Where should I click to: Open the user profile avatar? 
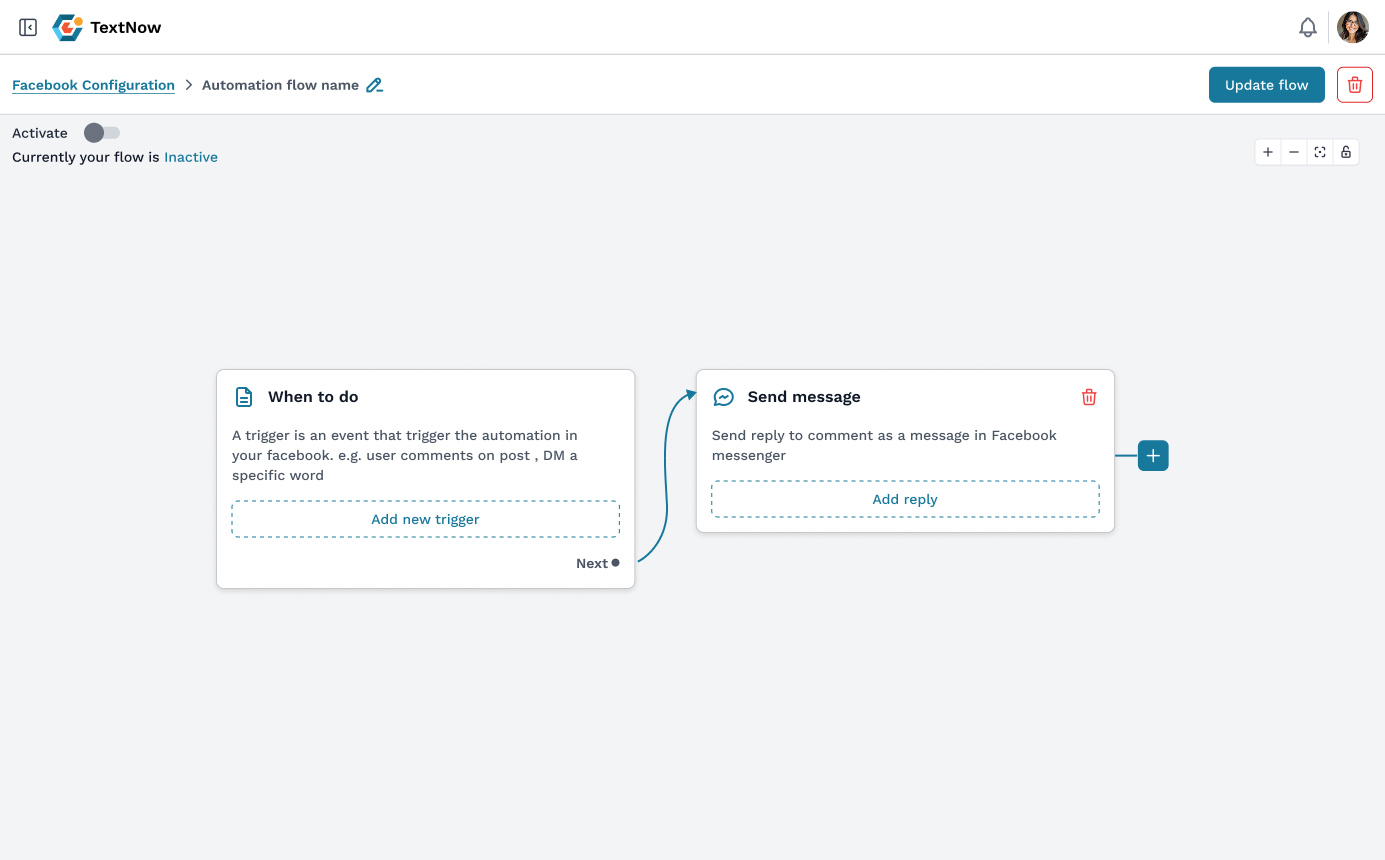[1353, 28]
